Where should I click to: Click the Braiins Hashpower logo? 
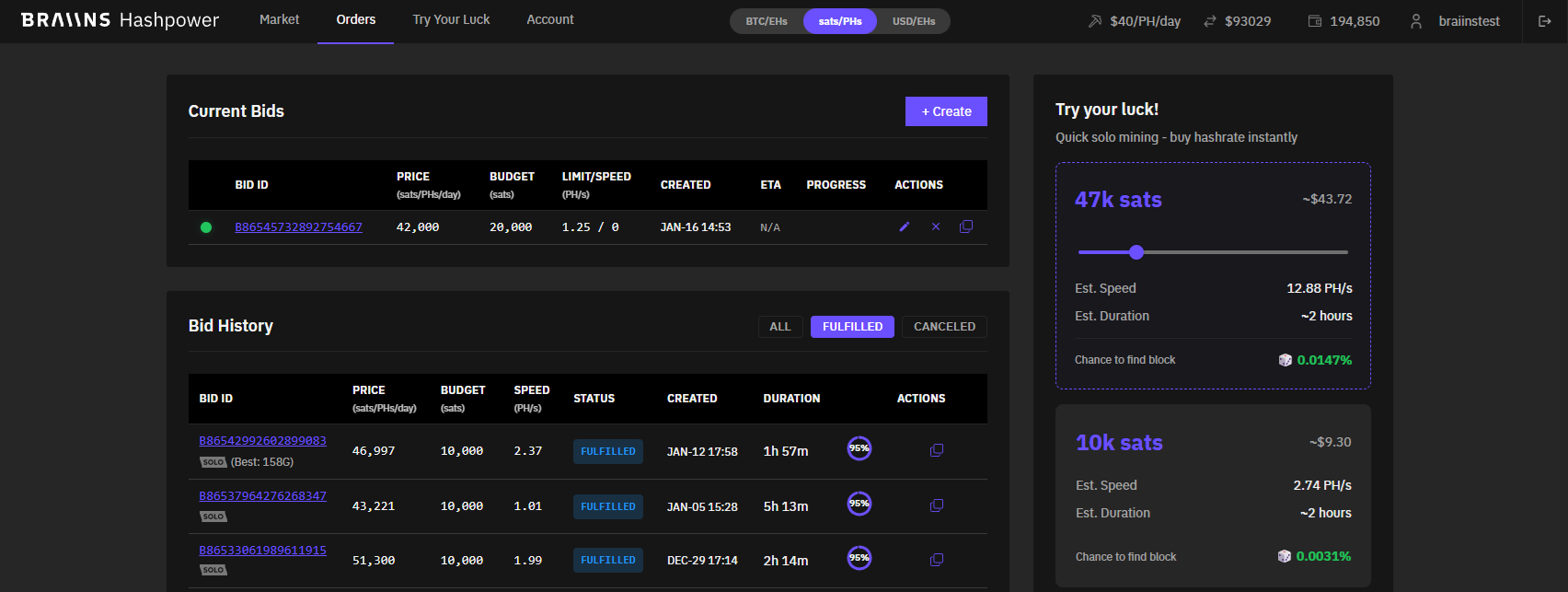pos(120,20)
